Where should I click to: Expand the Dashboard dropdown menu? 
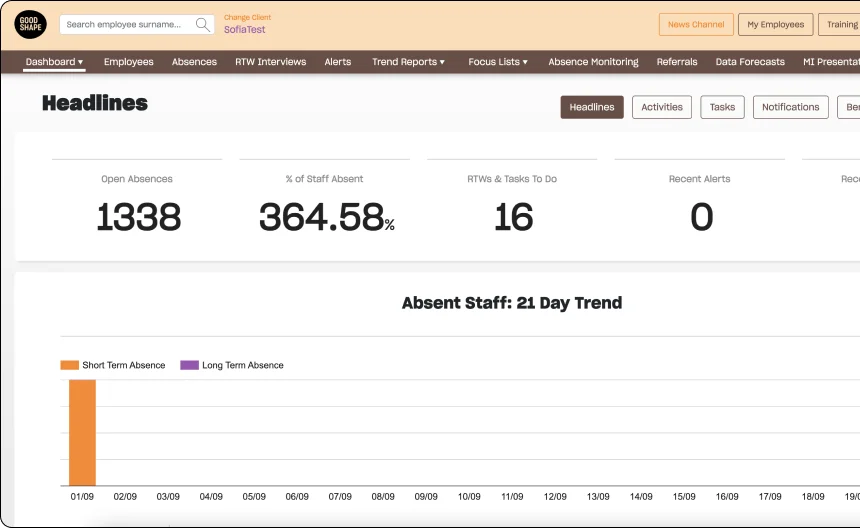point(54,62)
